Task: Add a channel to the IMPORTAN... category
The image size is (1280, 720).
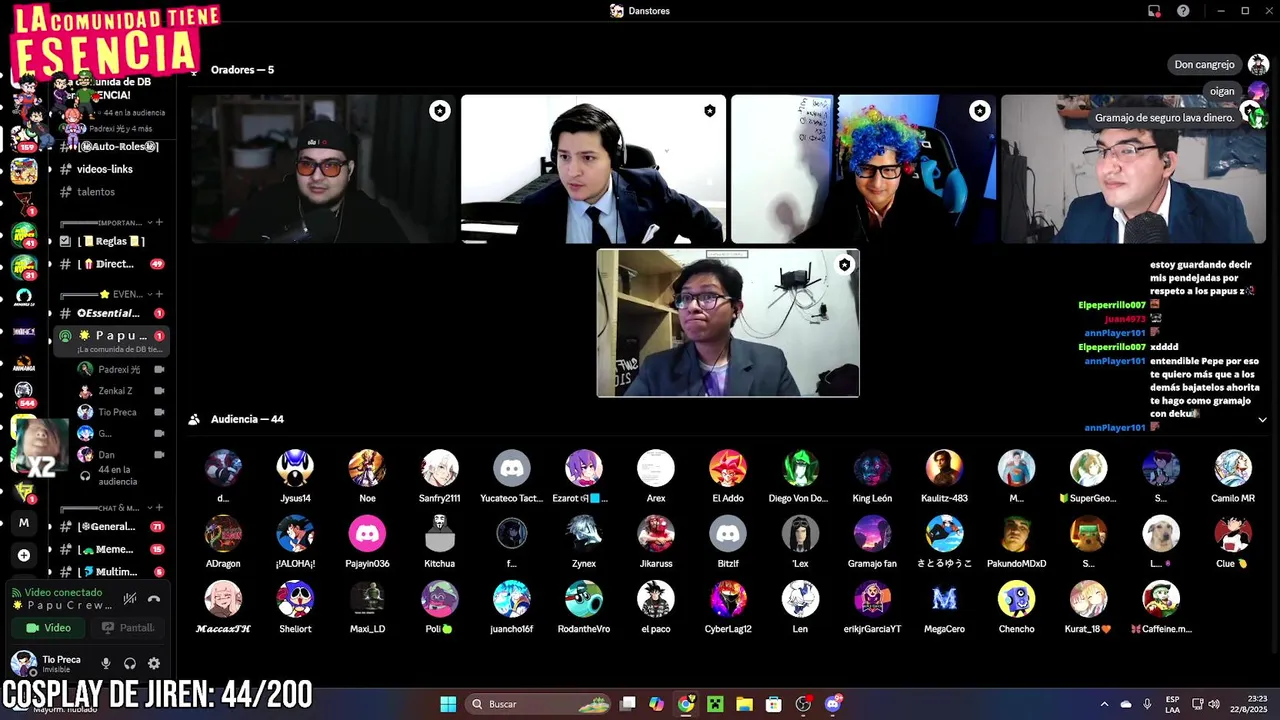Action: 159,223
